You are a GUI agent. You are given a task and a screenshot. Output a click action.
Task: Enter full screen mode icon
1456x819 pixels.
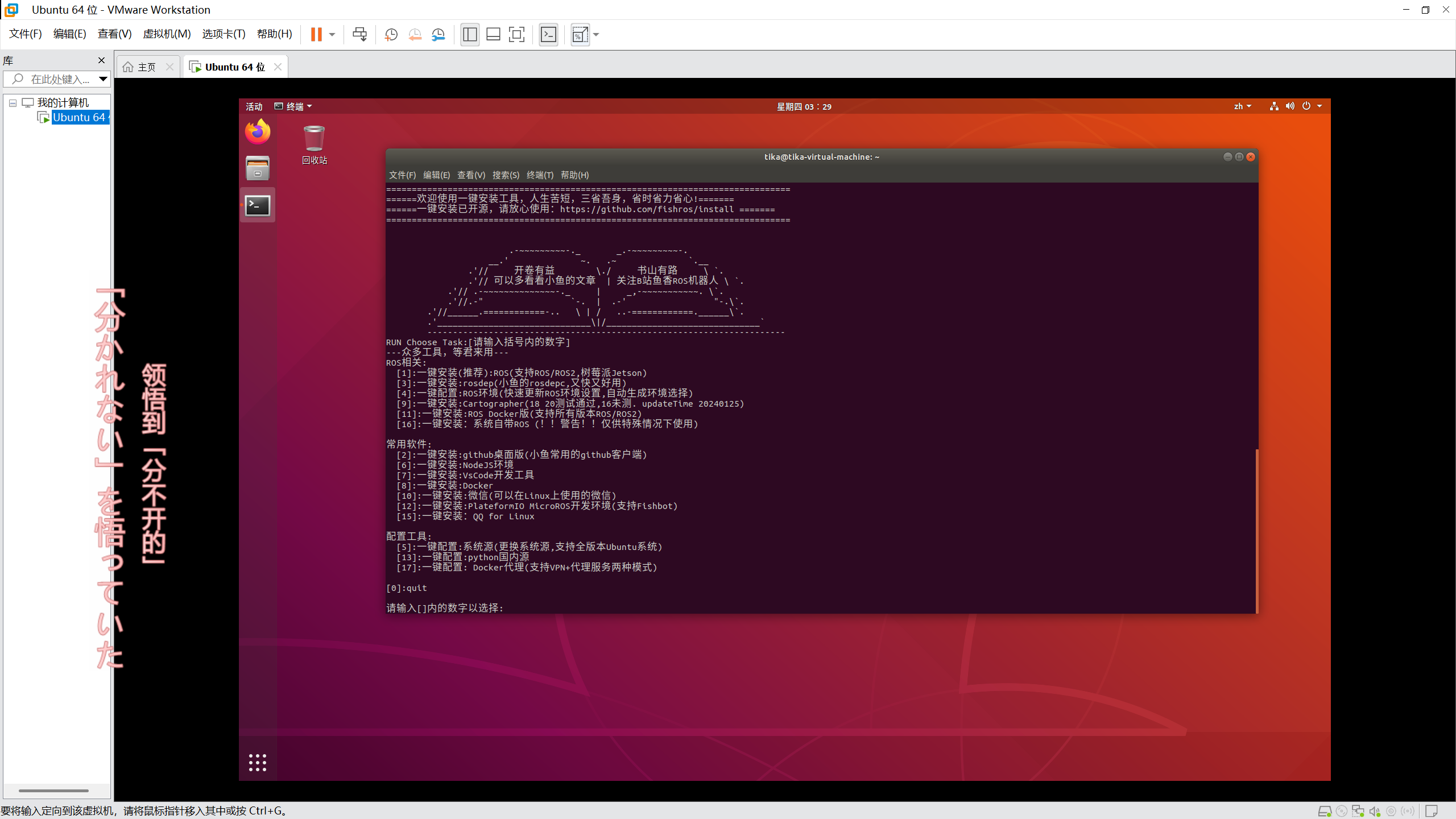point(516,35)
